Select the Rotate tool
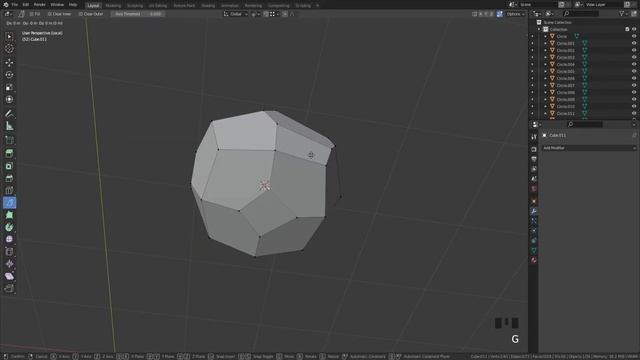This screenshot has width=640, height=360. pos(9,75)
